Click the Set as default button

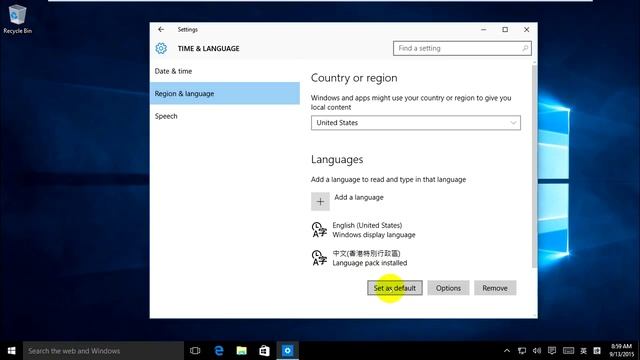point(395,288)
